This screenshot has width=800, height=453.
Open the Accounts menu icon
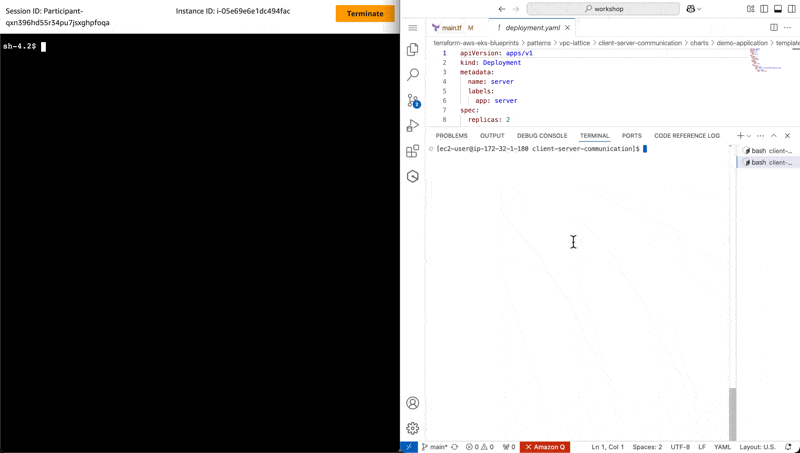pos(413,403)
